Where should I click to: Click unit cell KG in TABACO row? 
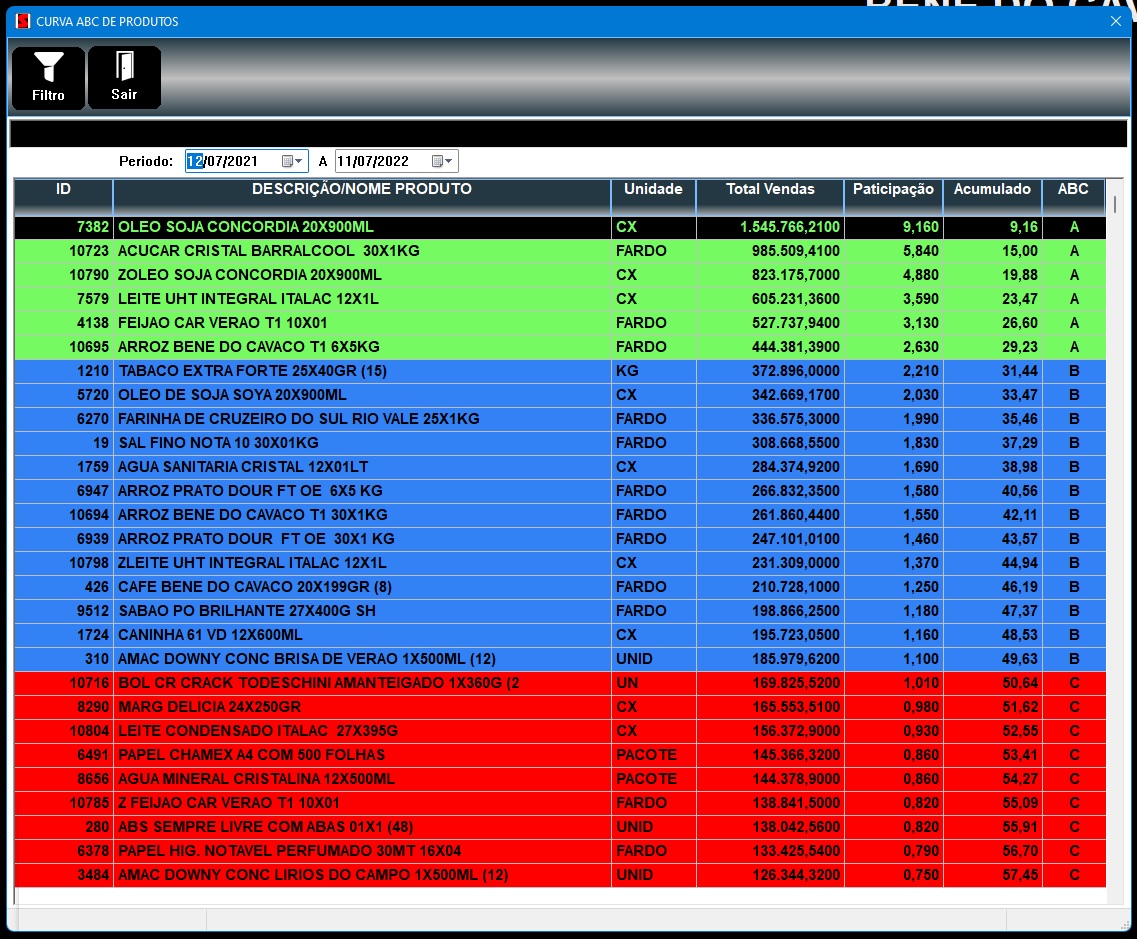pyautogui.click(x=627, y=371)
